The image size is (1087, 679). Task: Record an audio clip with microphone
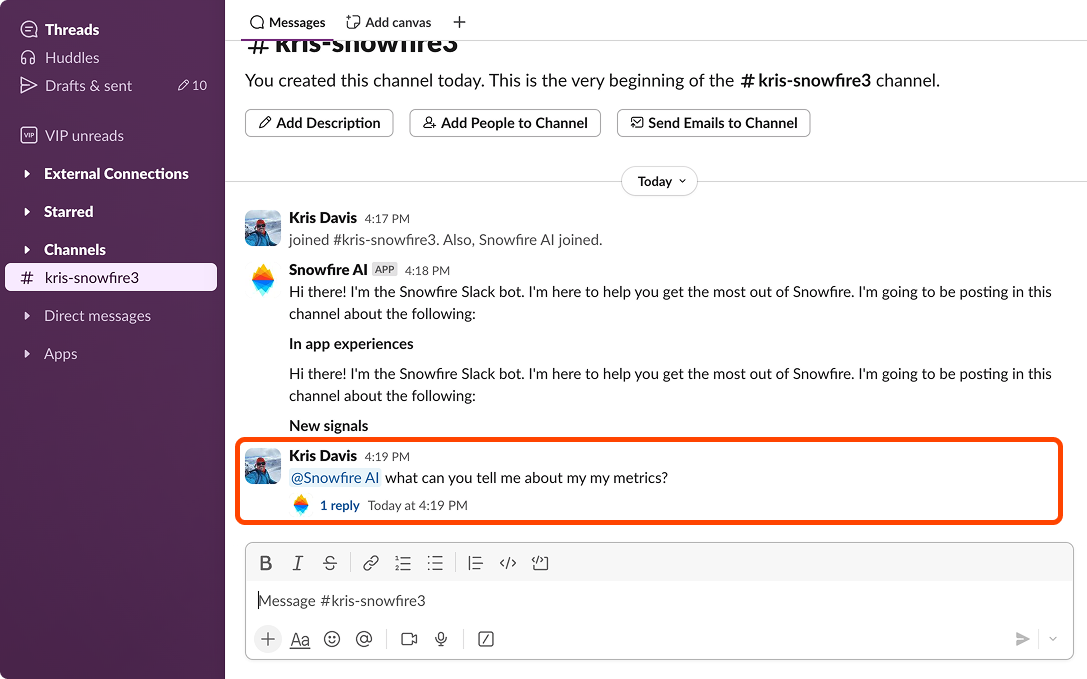(441, 639)
